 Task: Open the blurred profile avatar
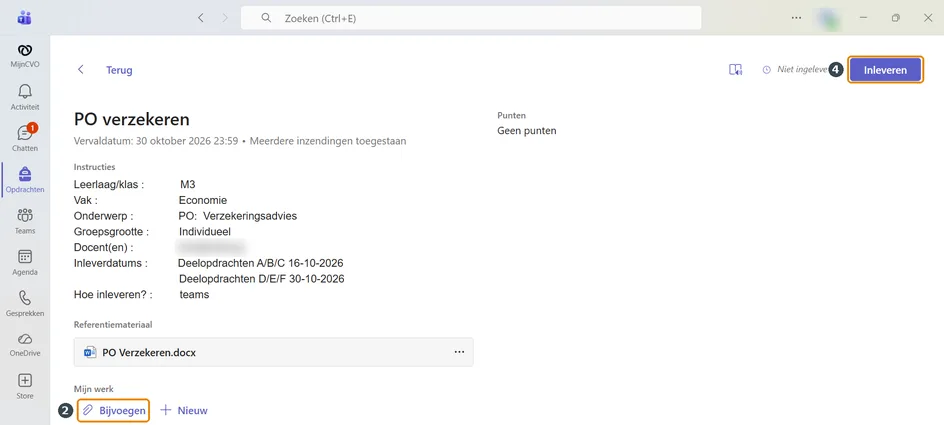830,18
